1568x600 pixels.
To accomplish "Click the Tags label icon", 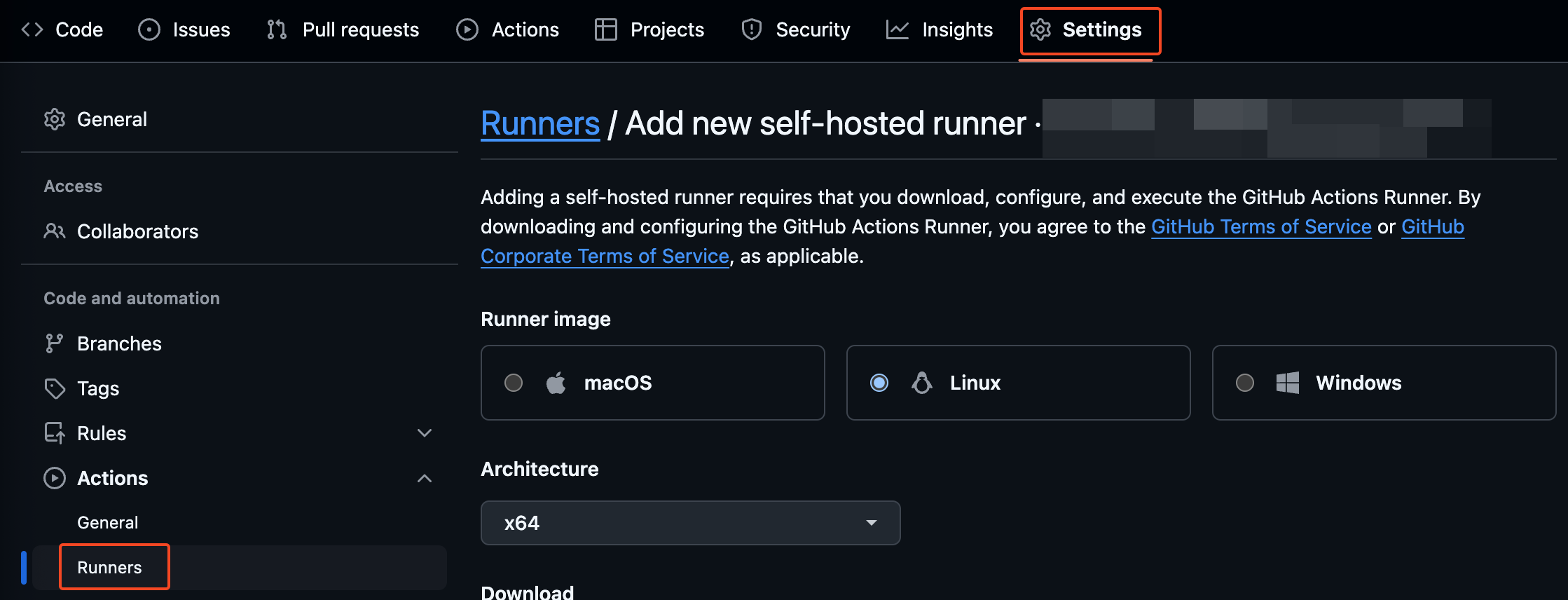I will 55,388.
